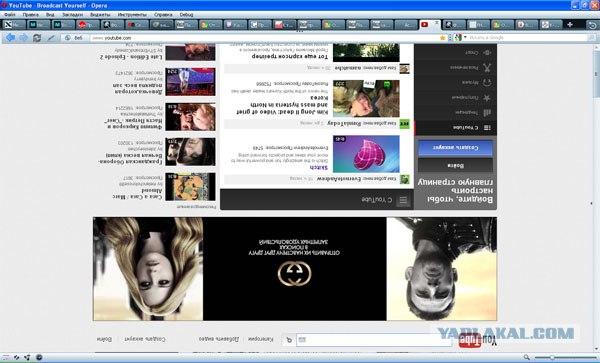This screenshot has width=600, height=363.
Task: Open the Файл menu
Action: click(x=10, y=15)
